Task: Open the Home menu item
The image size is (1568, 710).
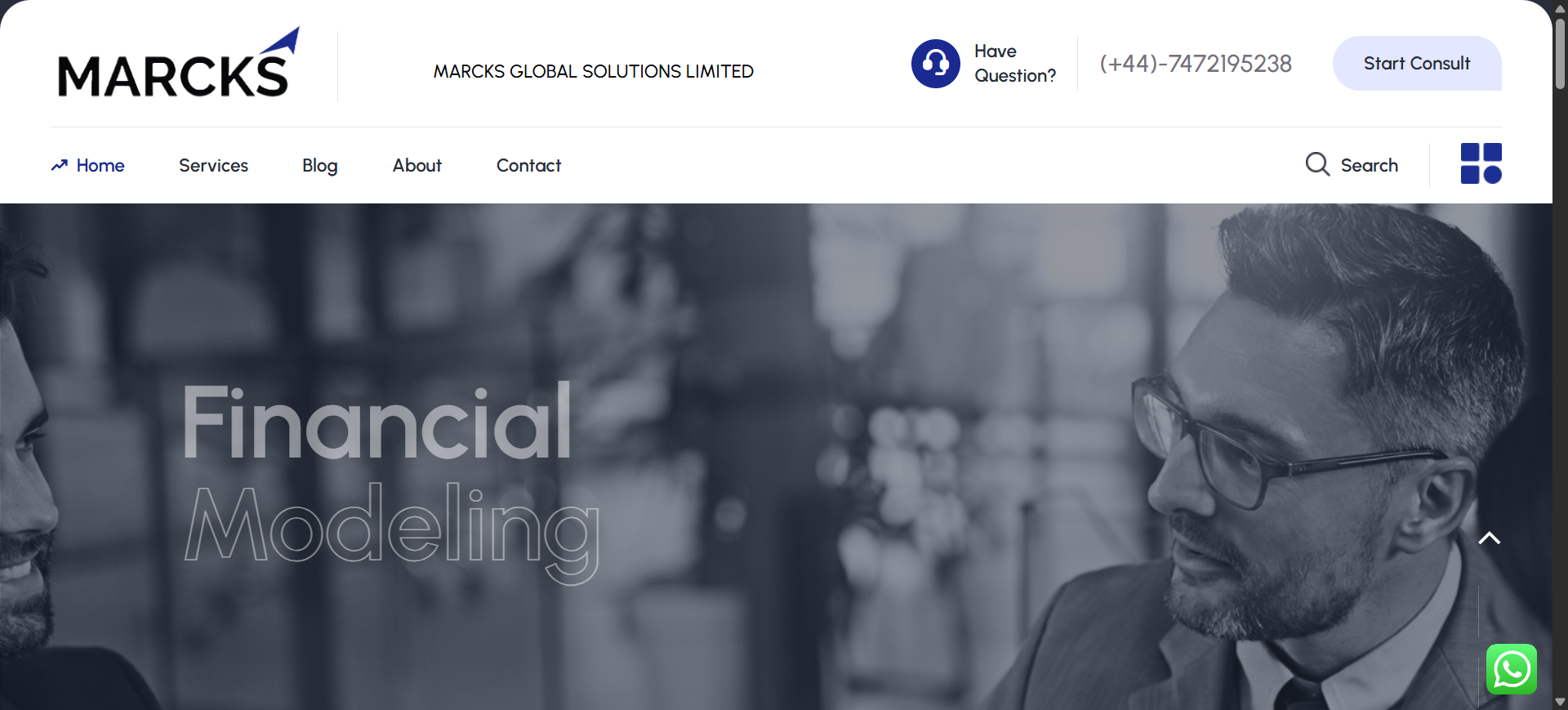Action: (100, 165)
